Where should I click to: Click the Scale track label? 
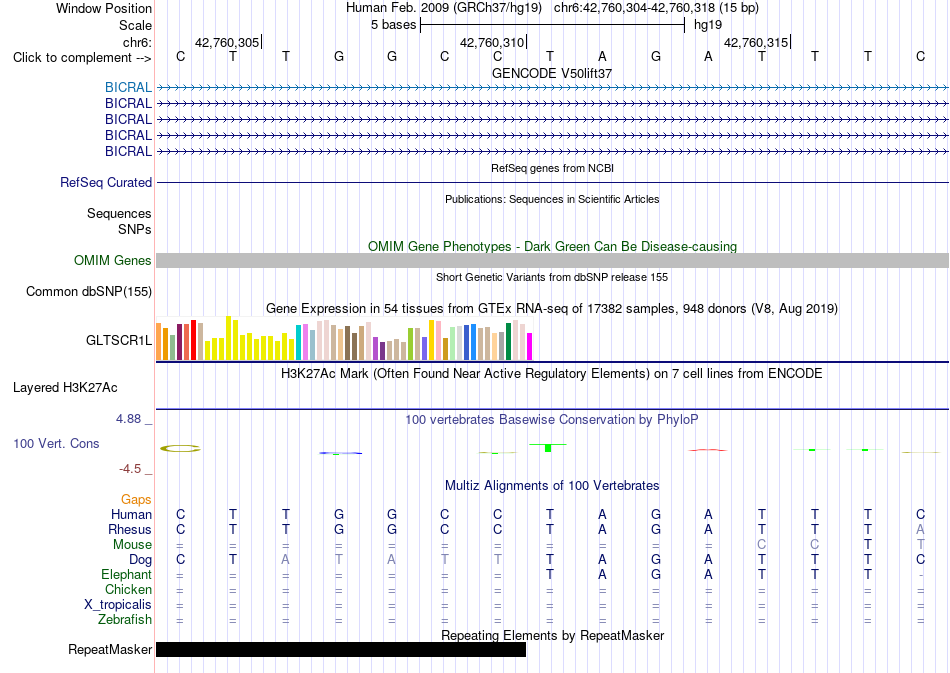pyautogui.click(x=136, y=25)
